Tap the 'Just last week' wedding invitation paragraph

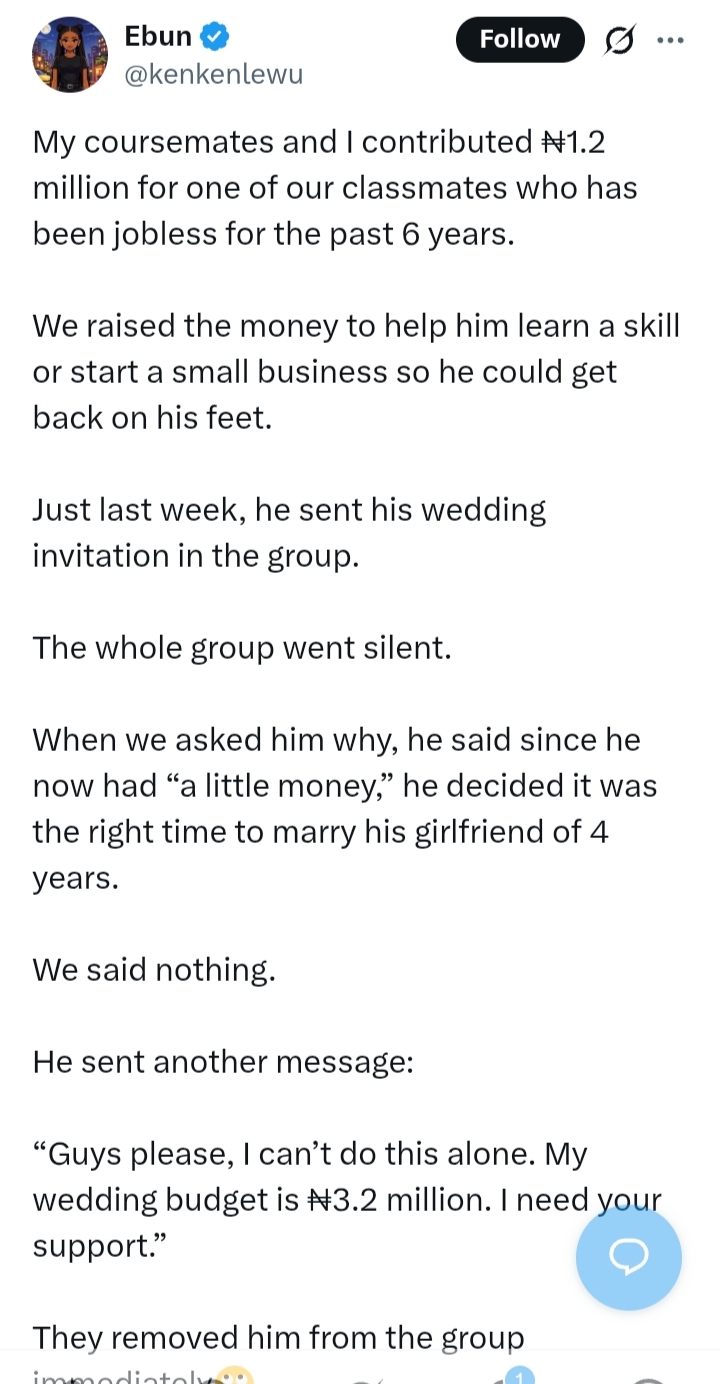click(x=290, y=533)
